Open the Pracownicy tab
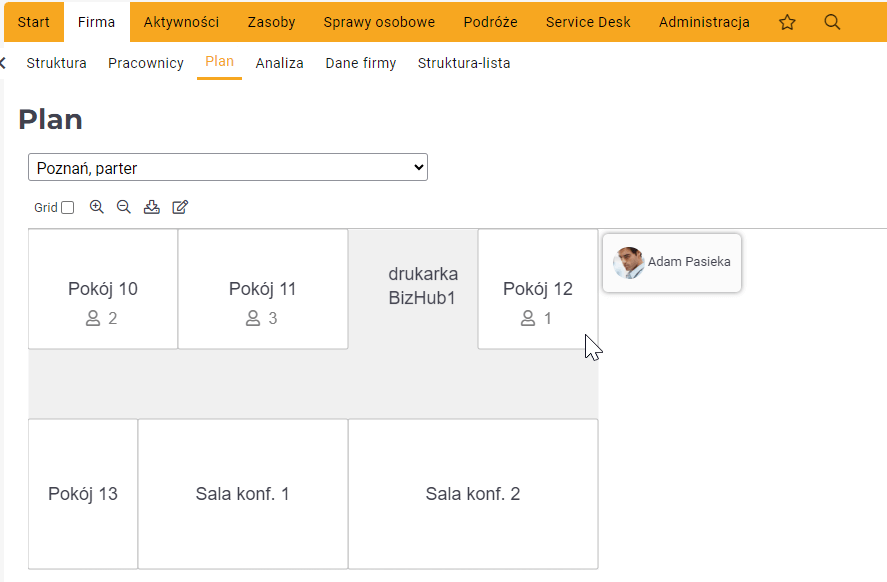This screenshot has width=887, height=582. (146, 63)
